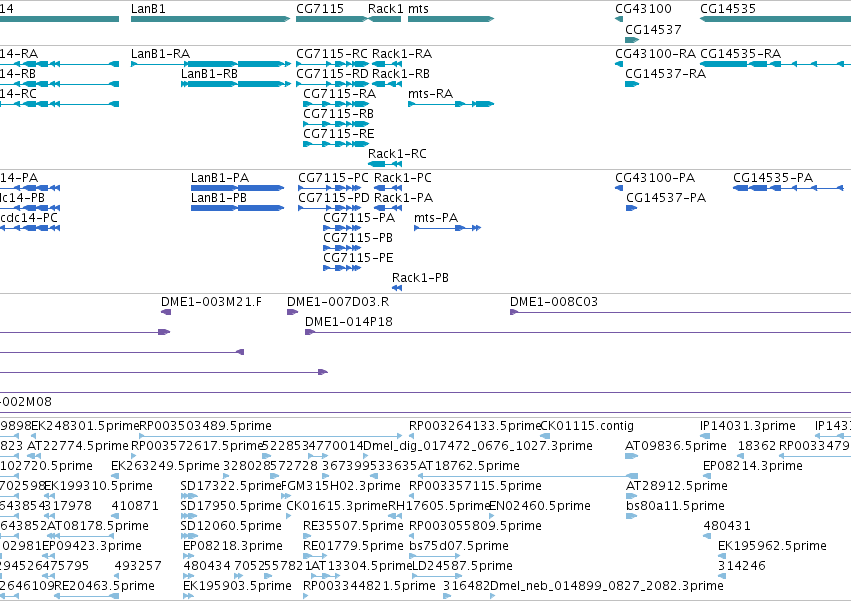Select the mts-RA transcript
851x601 pixels.
pos(451,104)
